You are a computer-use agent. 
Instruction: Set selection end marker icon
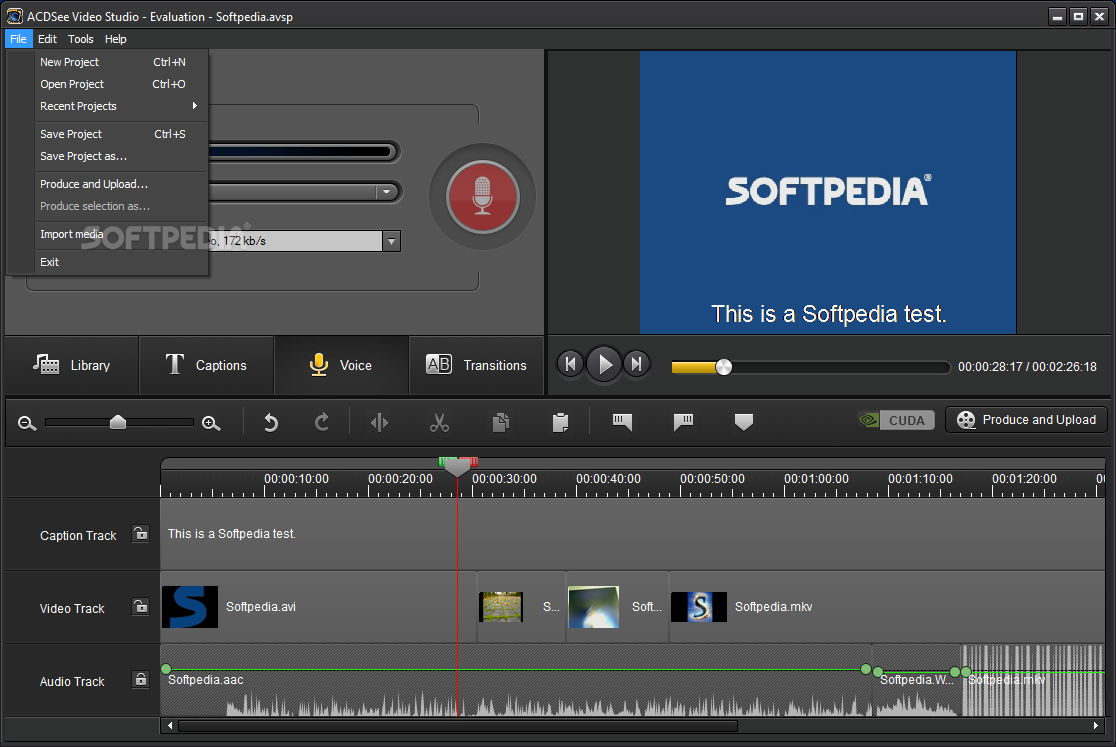(683, 423)
